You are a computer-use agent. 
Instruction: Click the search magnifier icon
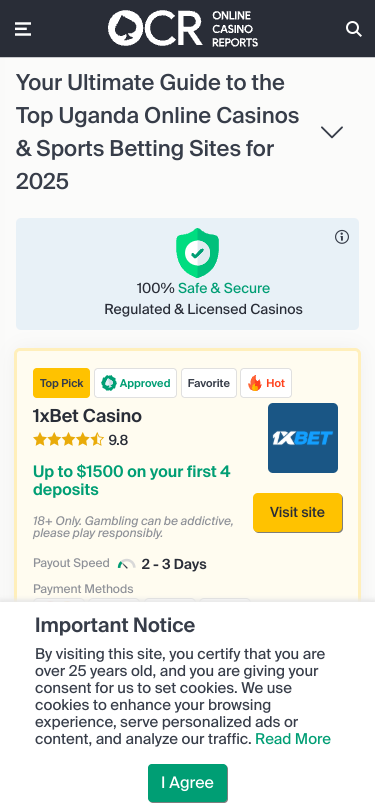coord(353,29)
